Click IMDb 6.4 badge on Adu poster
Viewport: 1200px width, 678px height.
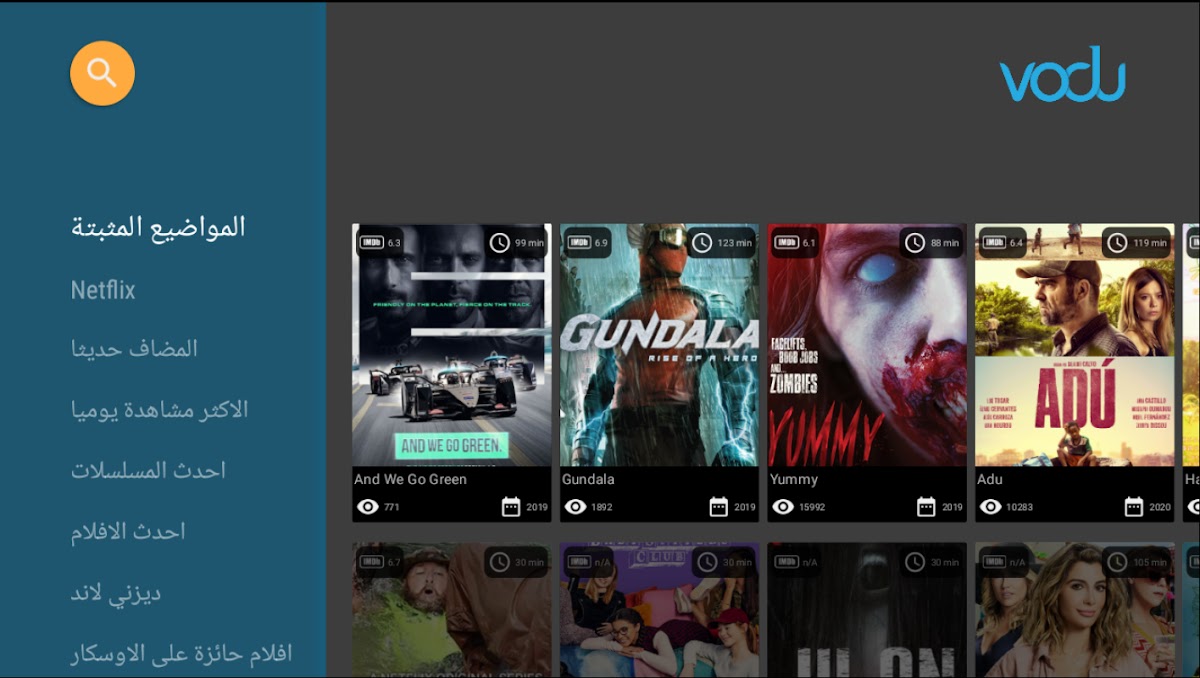(1003, 242)
